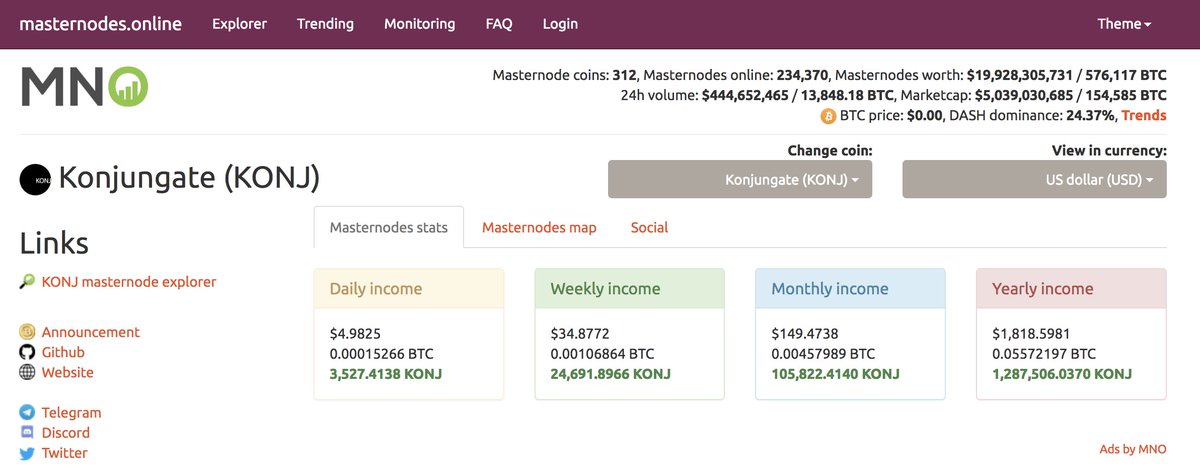This screenshot has width=1200, height=476.
Task: Open the Announcement link
Action: [91, 332]
